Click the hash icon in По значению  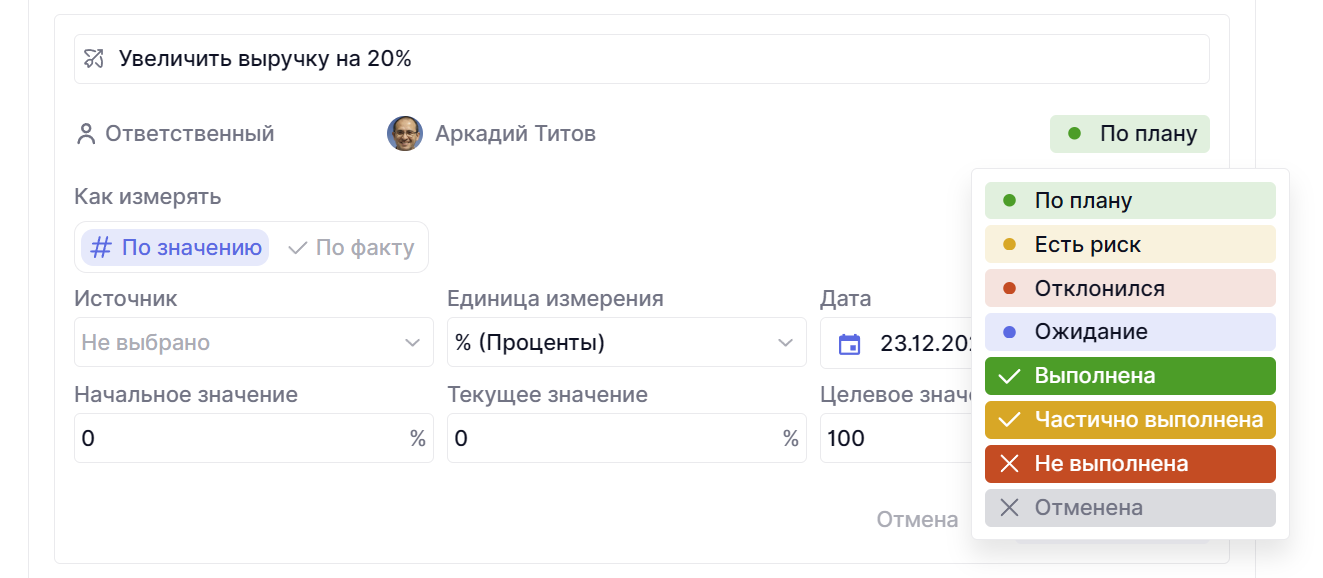point(101,248)
